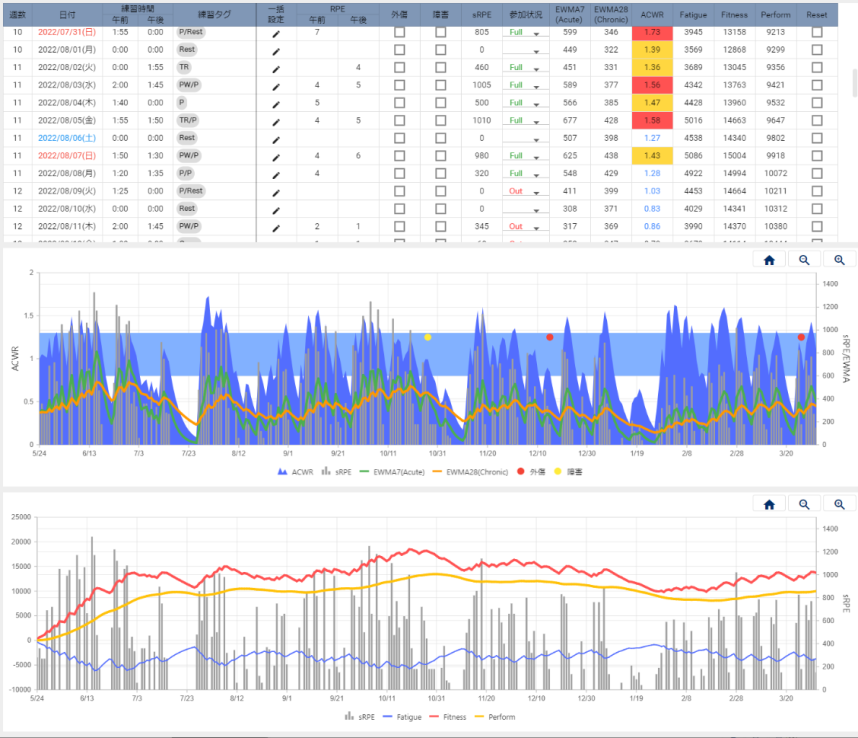Click the P/Rest tag for 2022/07/31

pyautogui.click(x=190, y=33)
